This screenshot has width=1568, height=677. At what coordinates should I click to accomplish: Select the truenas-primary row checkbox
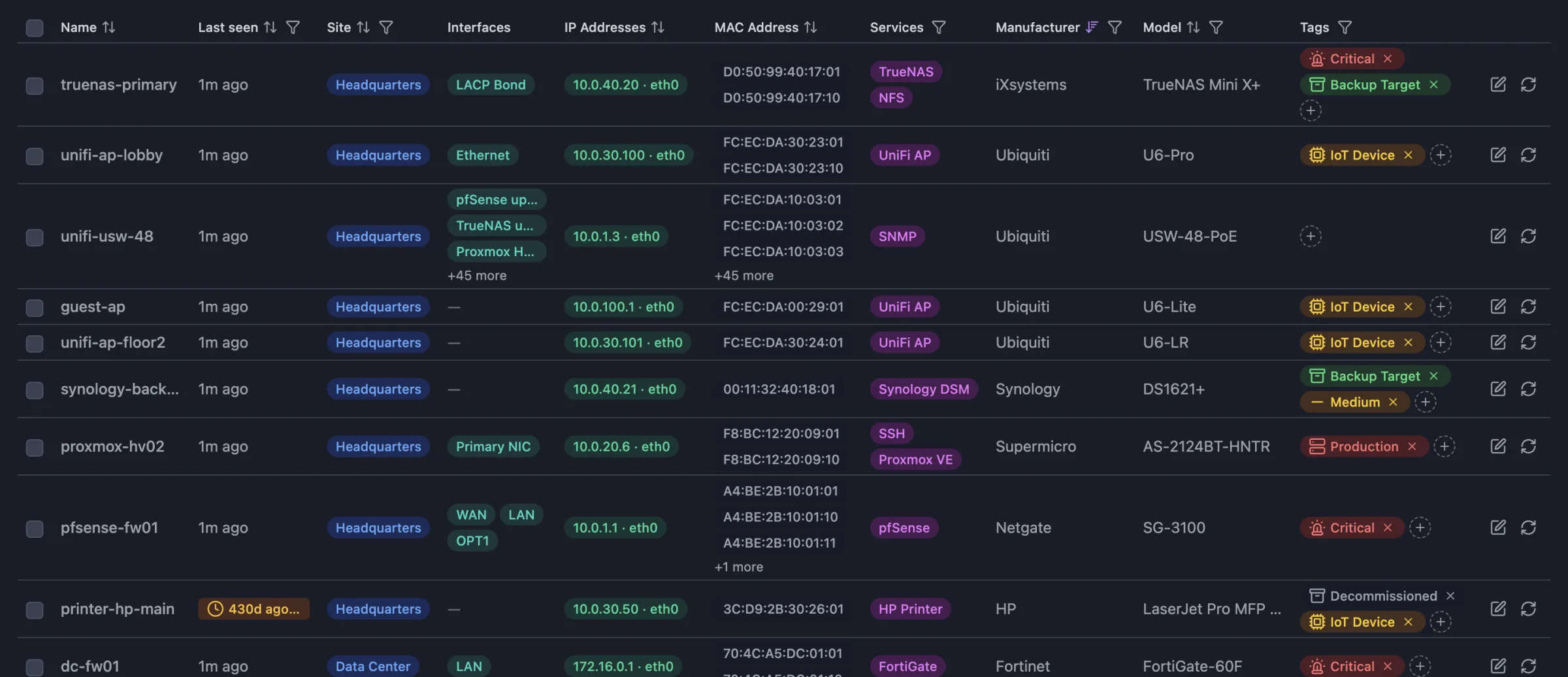(x=35, y=85)
